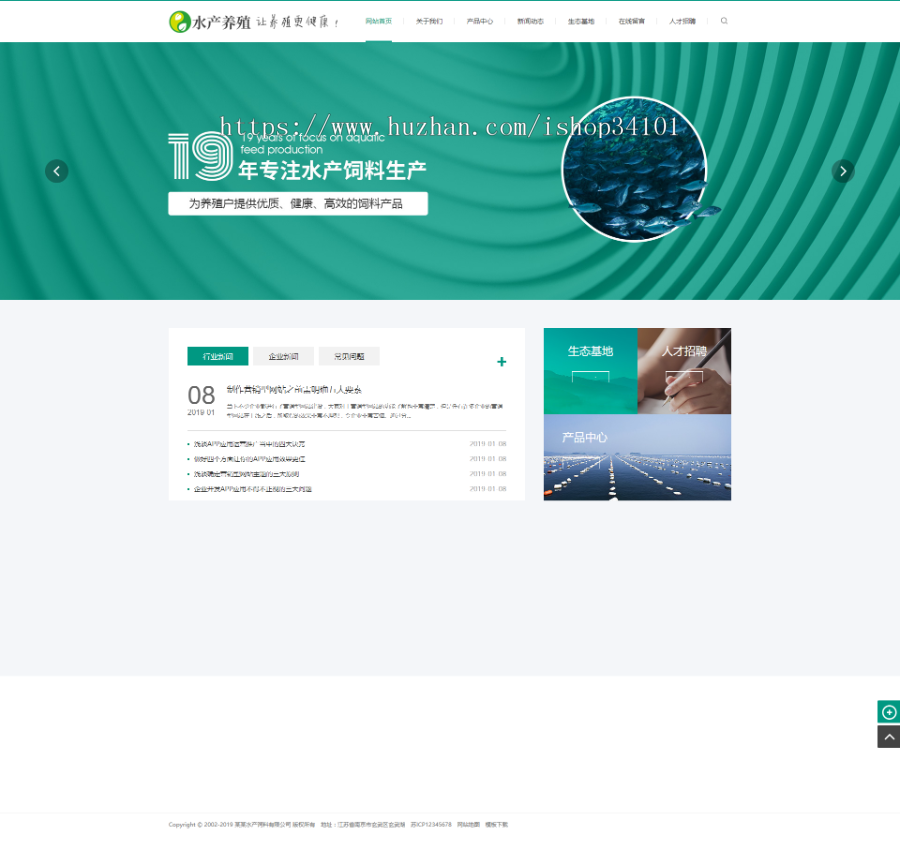Click the featured news summary paragraph
Screen dimensions: 900x850
[x=366, y=410]
